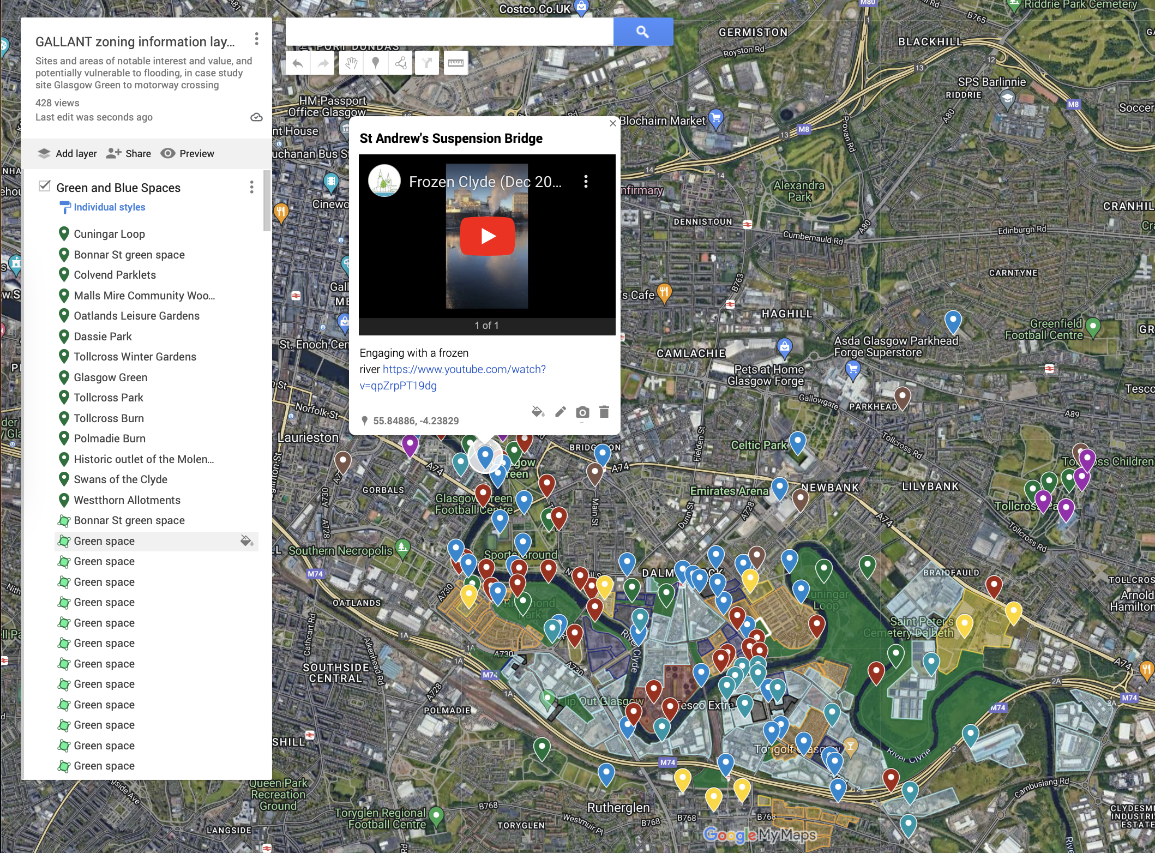Click the Last edit was seconds ago text
Viewport: 1155px width, 853px height.
point(94,117)
